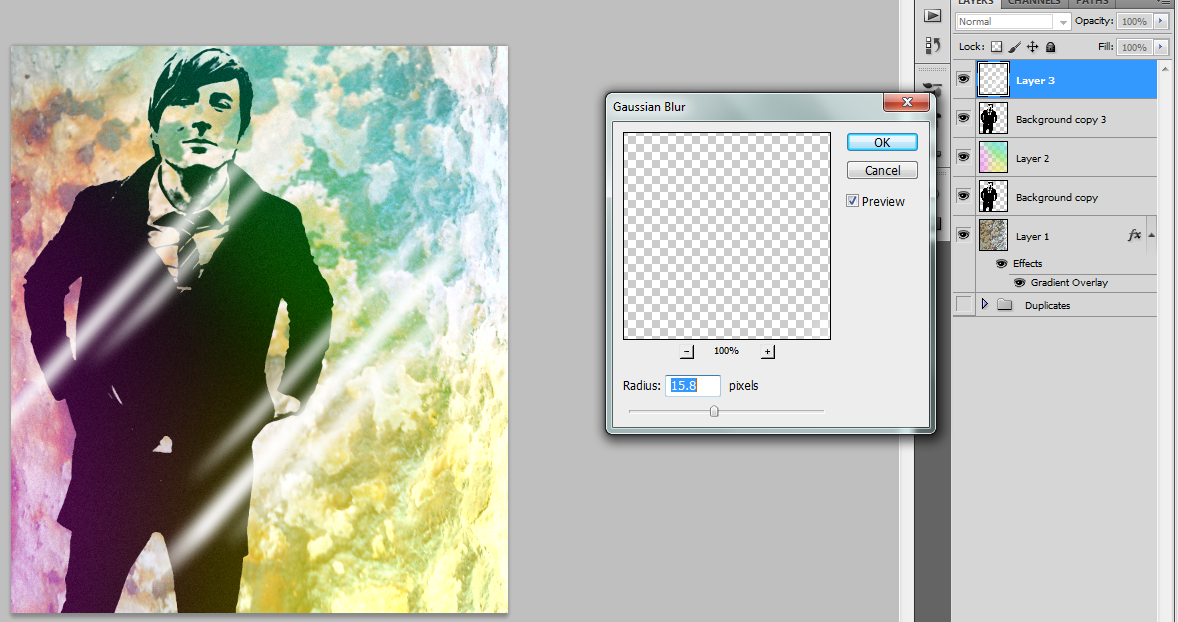
Task: Expand the Duplicates group triangle
Action: [984, 304]
